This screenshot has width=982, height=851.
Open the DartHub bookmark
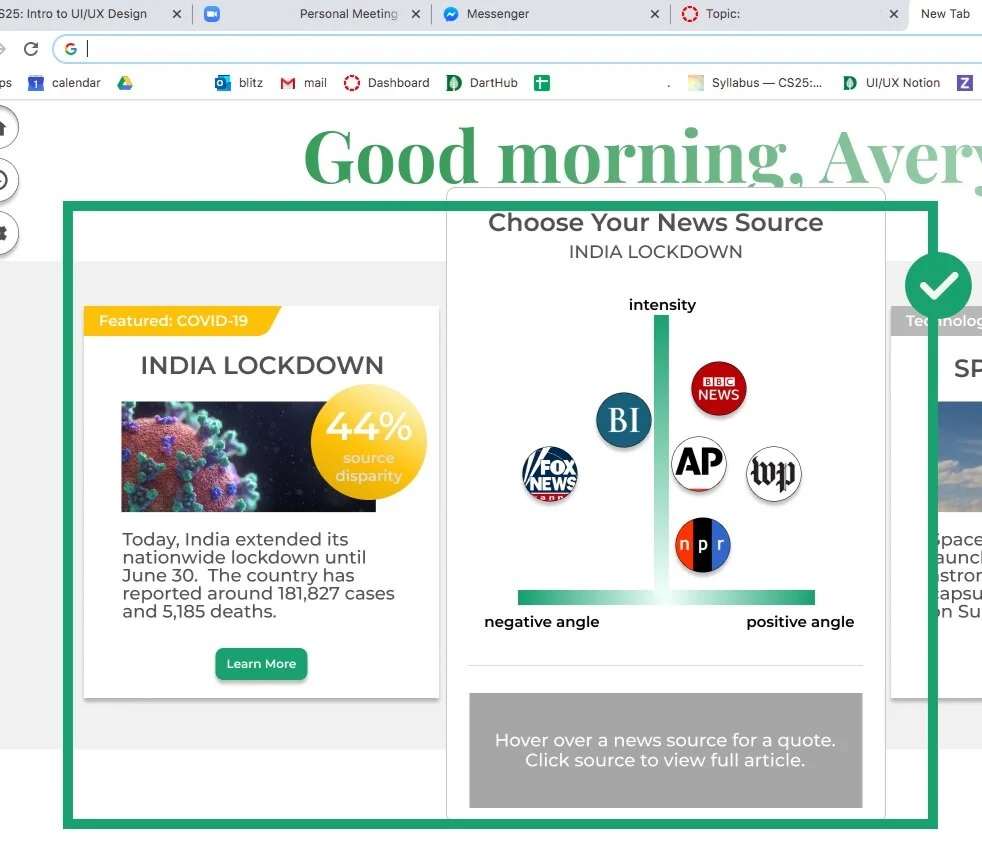click(x=482, y=83)
